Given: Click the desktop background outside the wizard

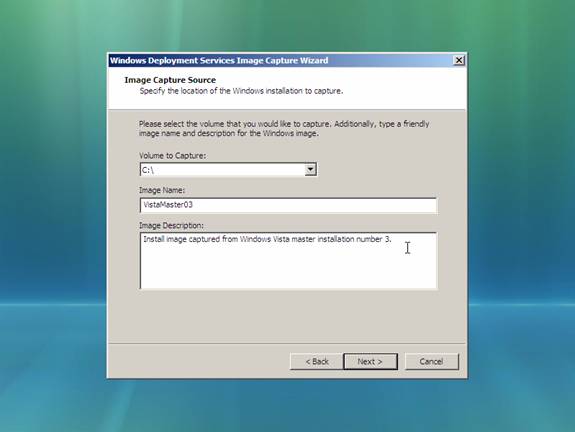Looking at the screenshot, I should click(x=51, y=220).
